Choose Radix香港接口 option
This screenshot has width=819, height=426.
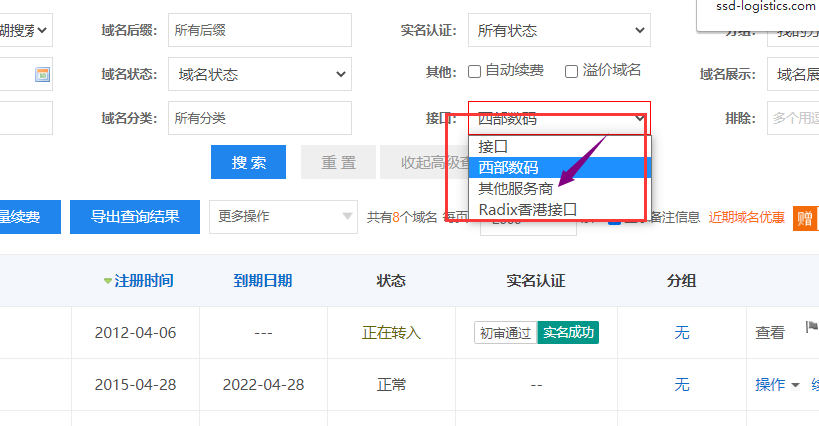click(x=527, y=209)
